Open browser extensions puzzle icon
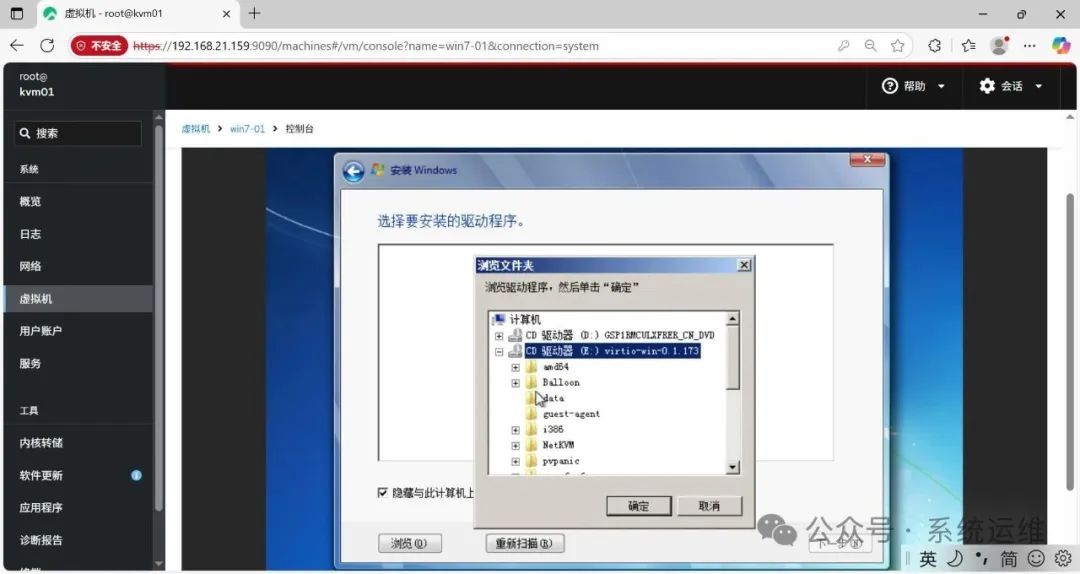Viewport: 1080px width, 574px height. [935, 45]
